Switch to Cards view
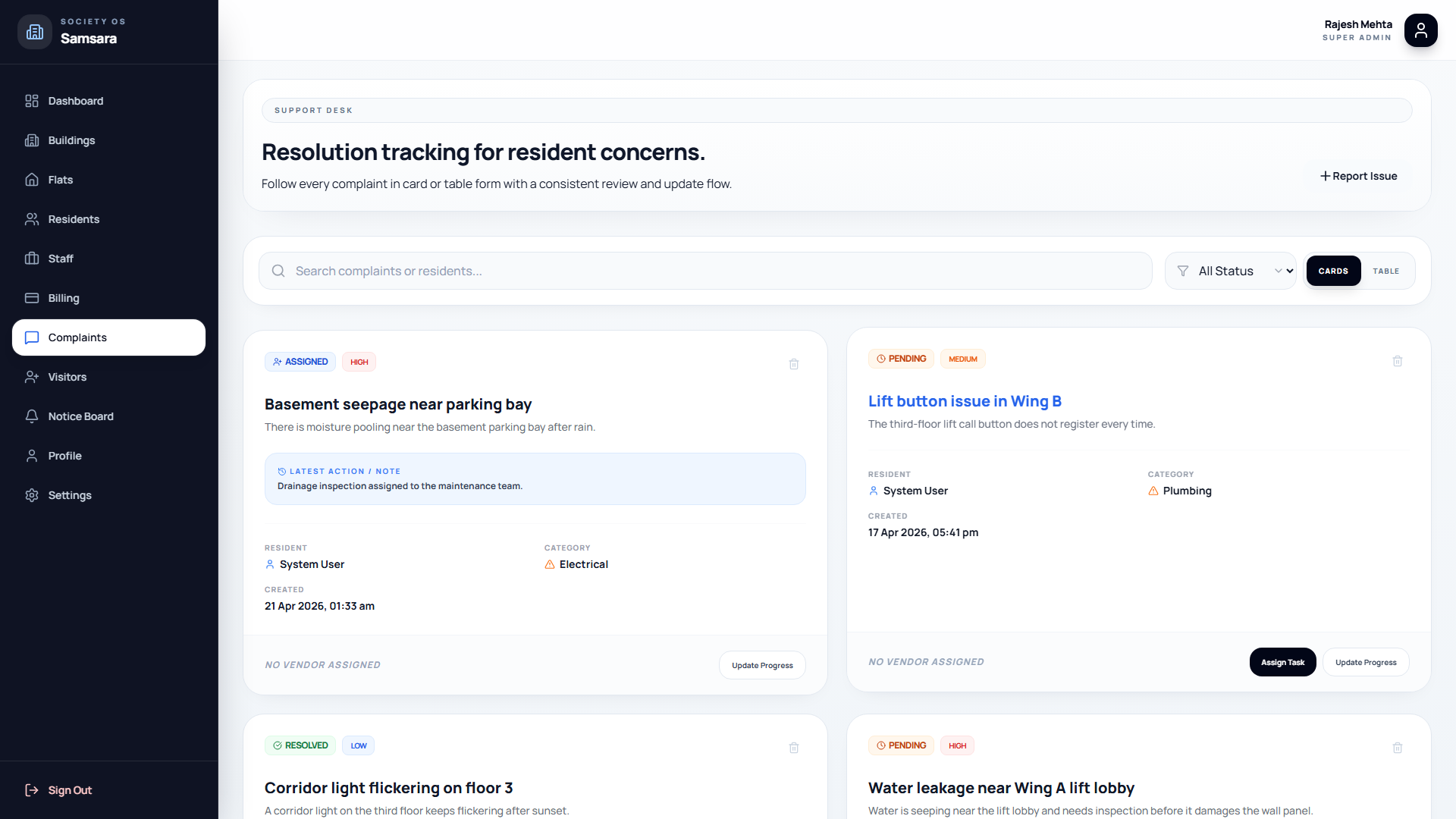 point(1333,271)
